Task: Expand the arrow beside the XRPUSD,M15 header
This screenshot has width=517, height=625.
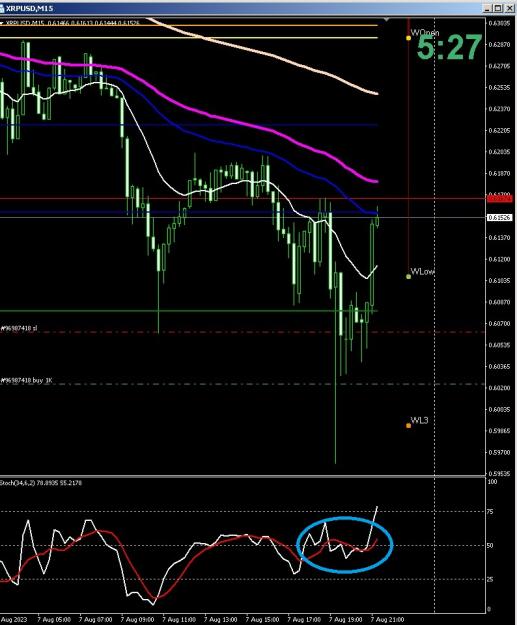Action: click(2, 23)
